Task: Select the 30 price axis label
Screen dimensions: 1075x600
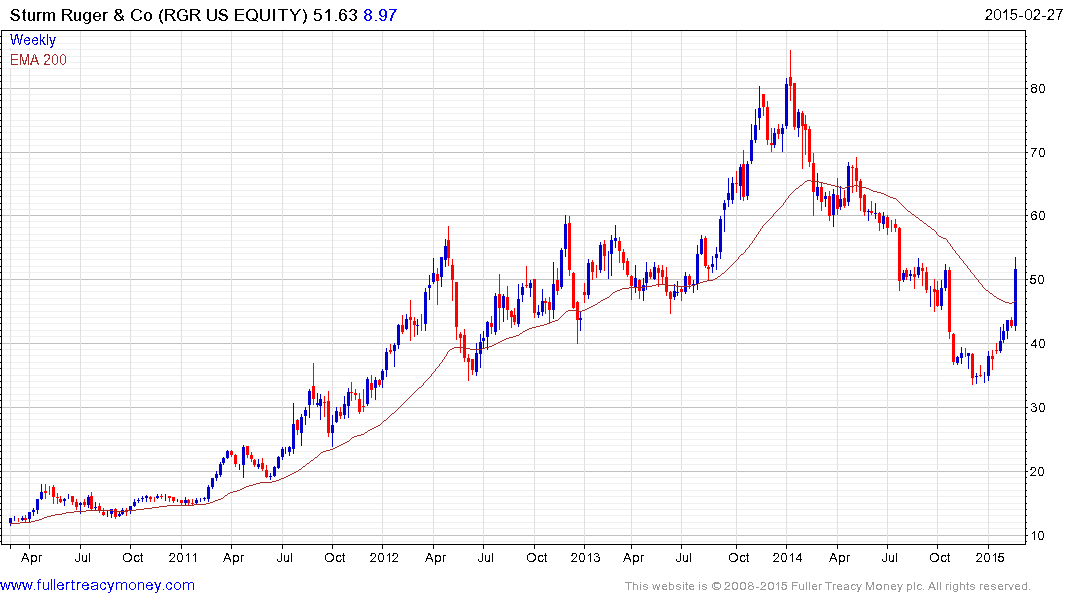Action: click(1037, 407)
